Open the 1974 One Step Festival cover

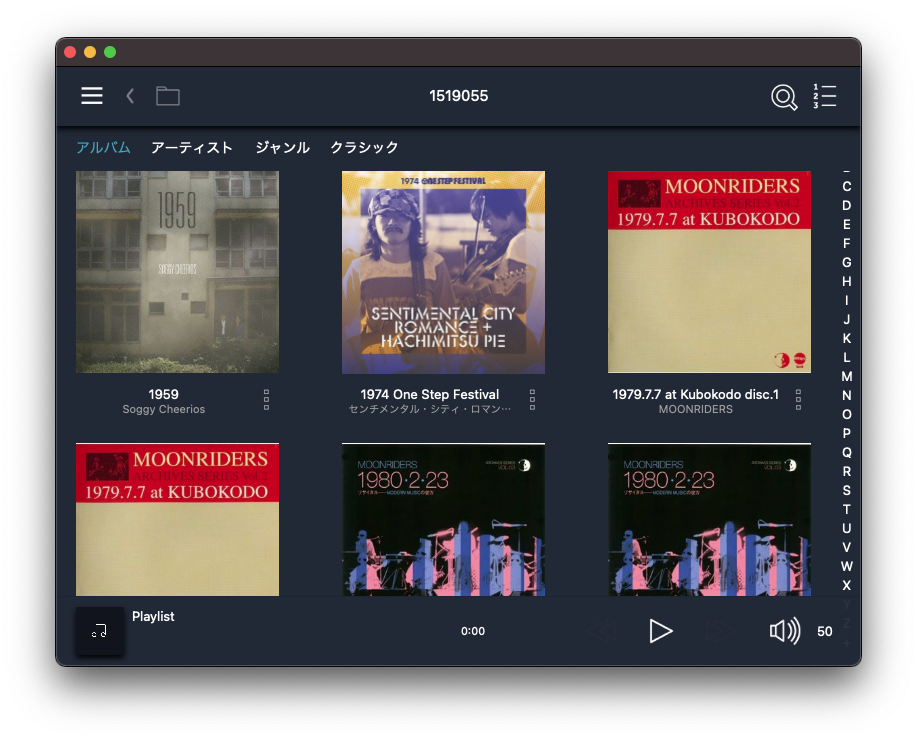point(443,272)
